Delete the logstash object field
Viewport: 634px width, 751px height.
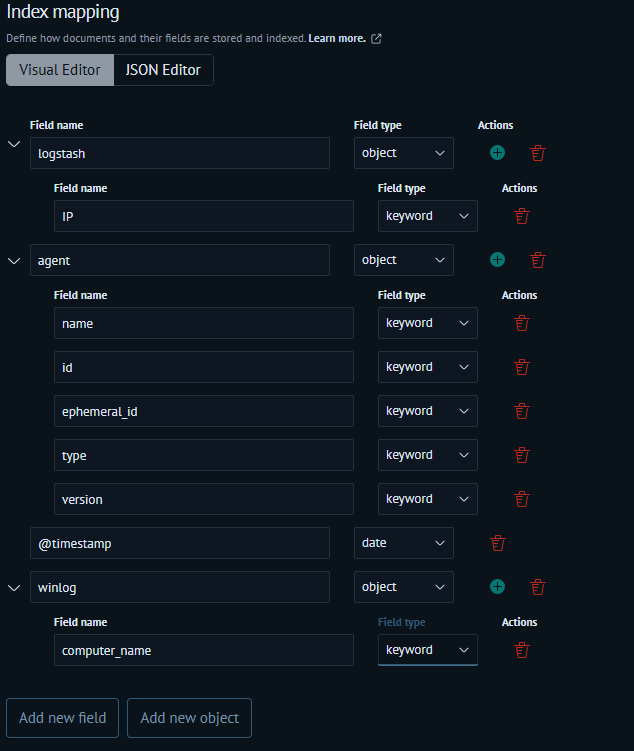coord(538,153)
